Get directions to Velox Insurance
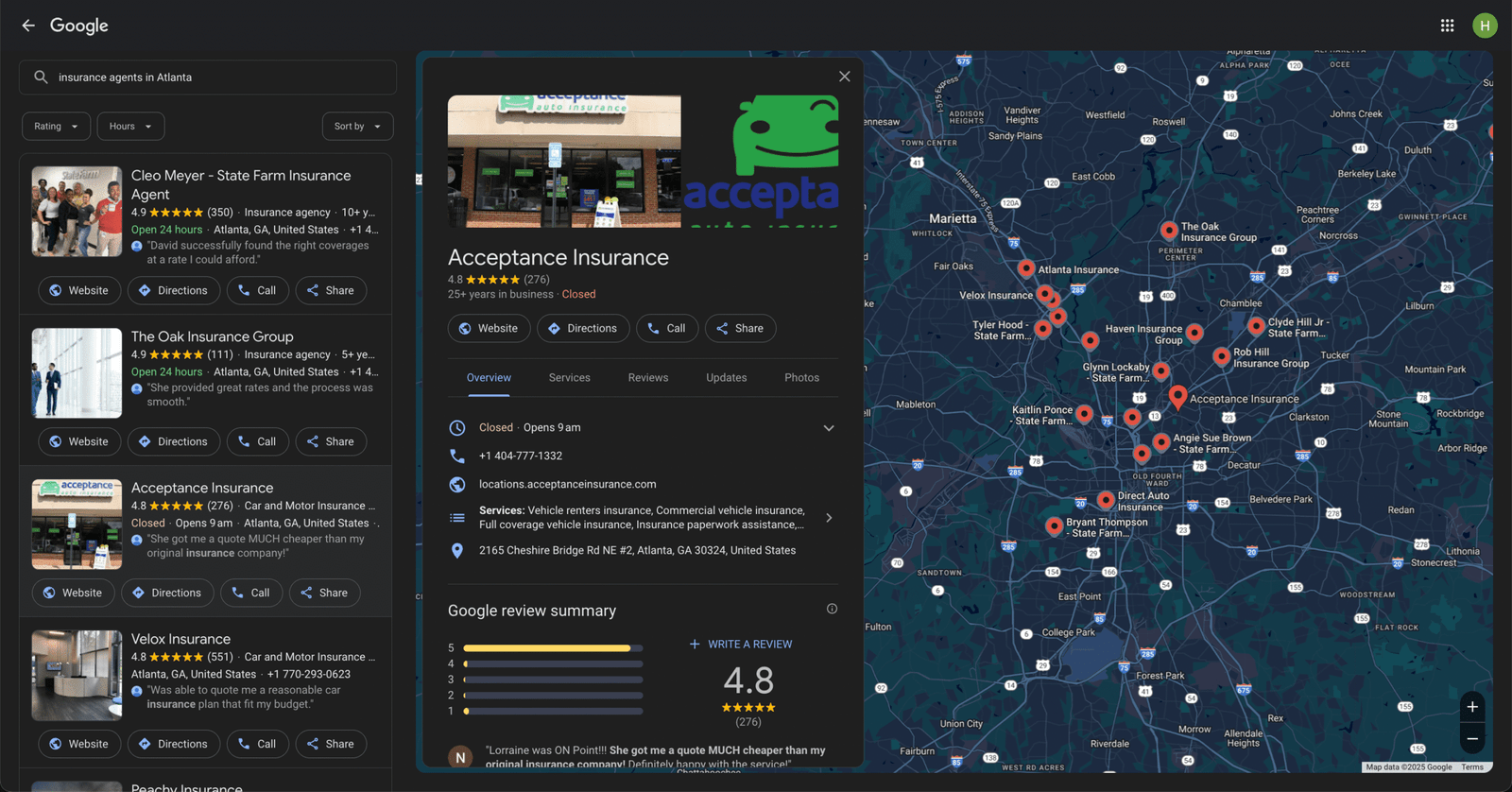The height and width of the screenshot is (792, 1512). click(x=174, y=745)
